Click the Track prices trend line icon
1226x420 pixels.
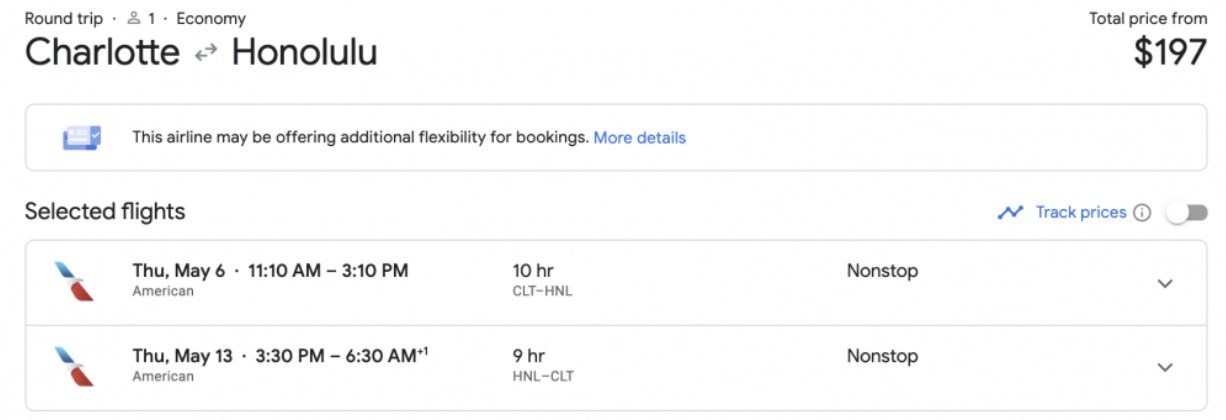(x=1010, y=212)
